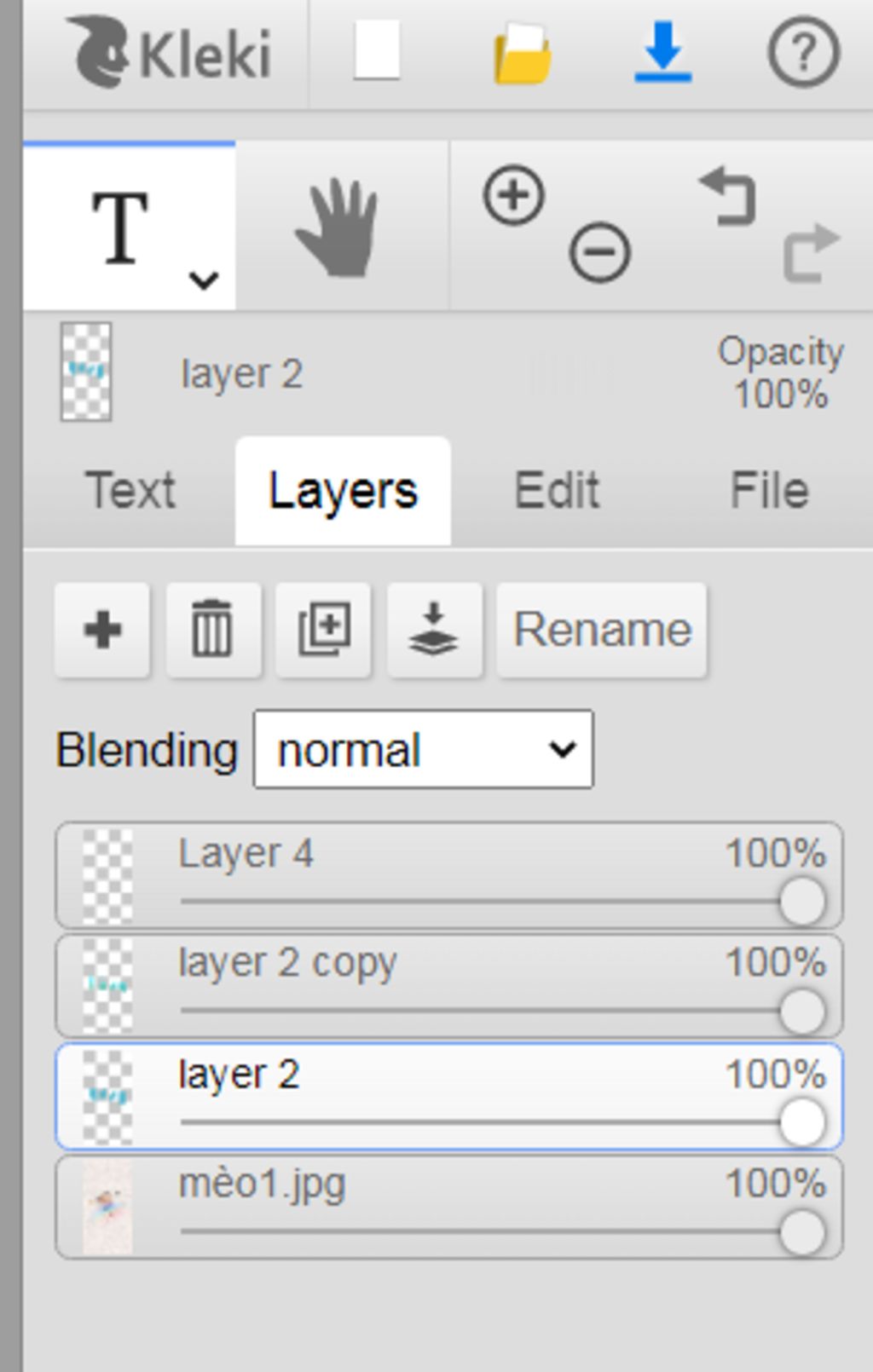Screen dimensions: 873x1372
Task: Switch to the Text tab
Action: [130, 491]
